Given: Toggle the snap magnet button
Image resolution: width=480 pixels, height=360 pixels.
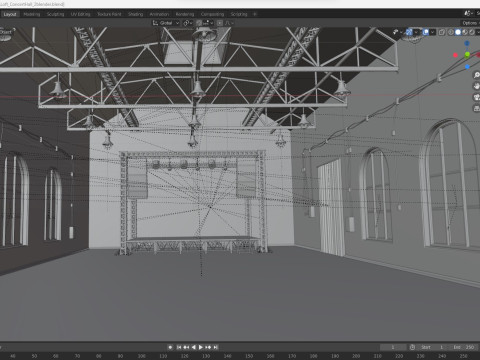Looking at the screenshot, I should pyautogui.click(x=199, y=23).
